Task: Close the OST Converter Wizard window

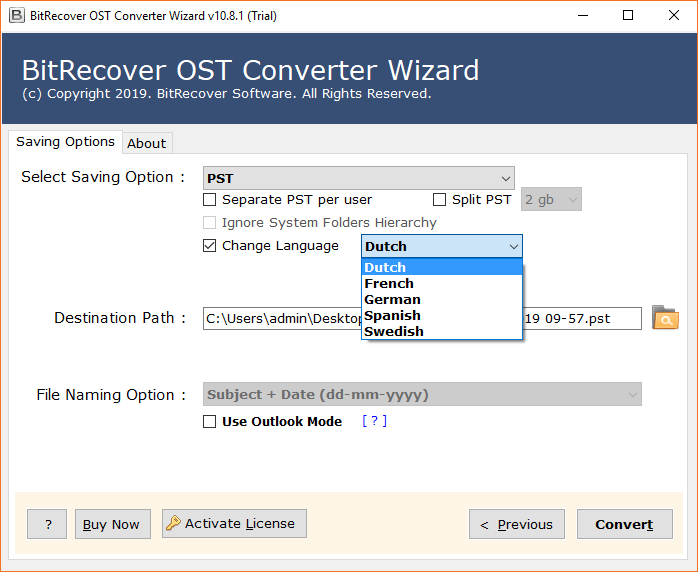Action: (674, 16)
